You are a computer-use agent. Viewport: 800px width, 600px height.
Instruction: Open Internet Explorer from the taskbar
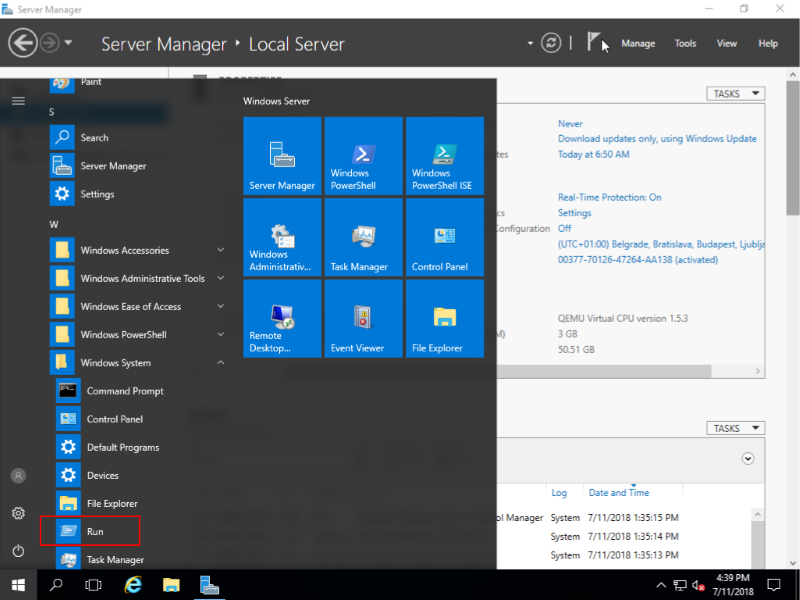133,585
